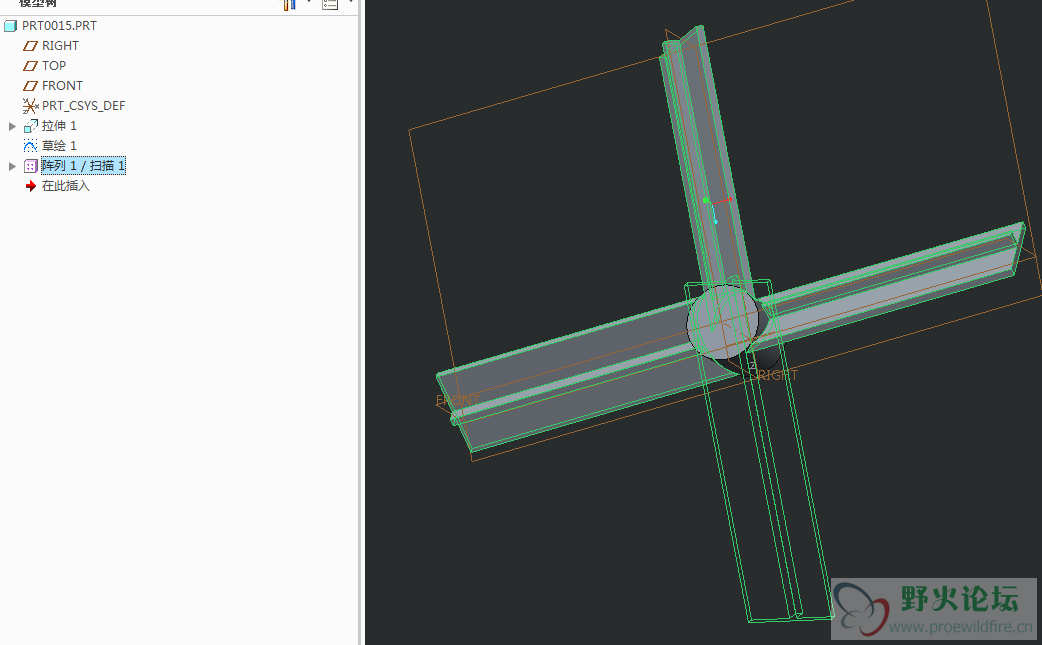Pick the coordinate triad on the upper arm
This screenshot has height=645, width=1042.
click(714, 207)
